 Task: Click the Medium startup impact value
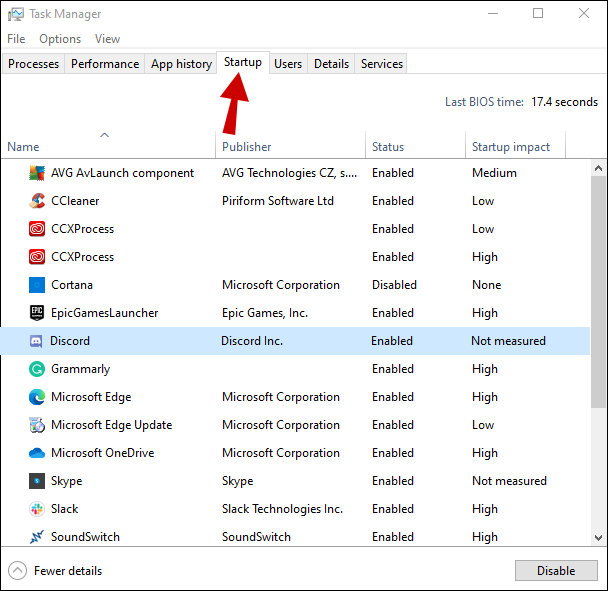pyautogui.click(x=494, y=173)
